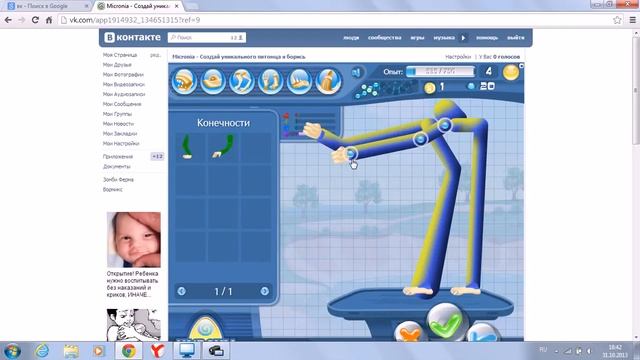
Task: Go to next limbs page arrow
Action: pyautogui.click(x=264, y=291)
